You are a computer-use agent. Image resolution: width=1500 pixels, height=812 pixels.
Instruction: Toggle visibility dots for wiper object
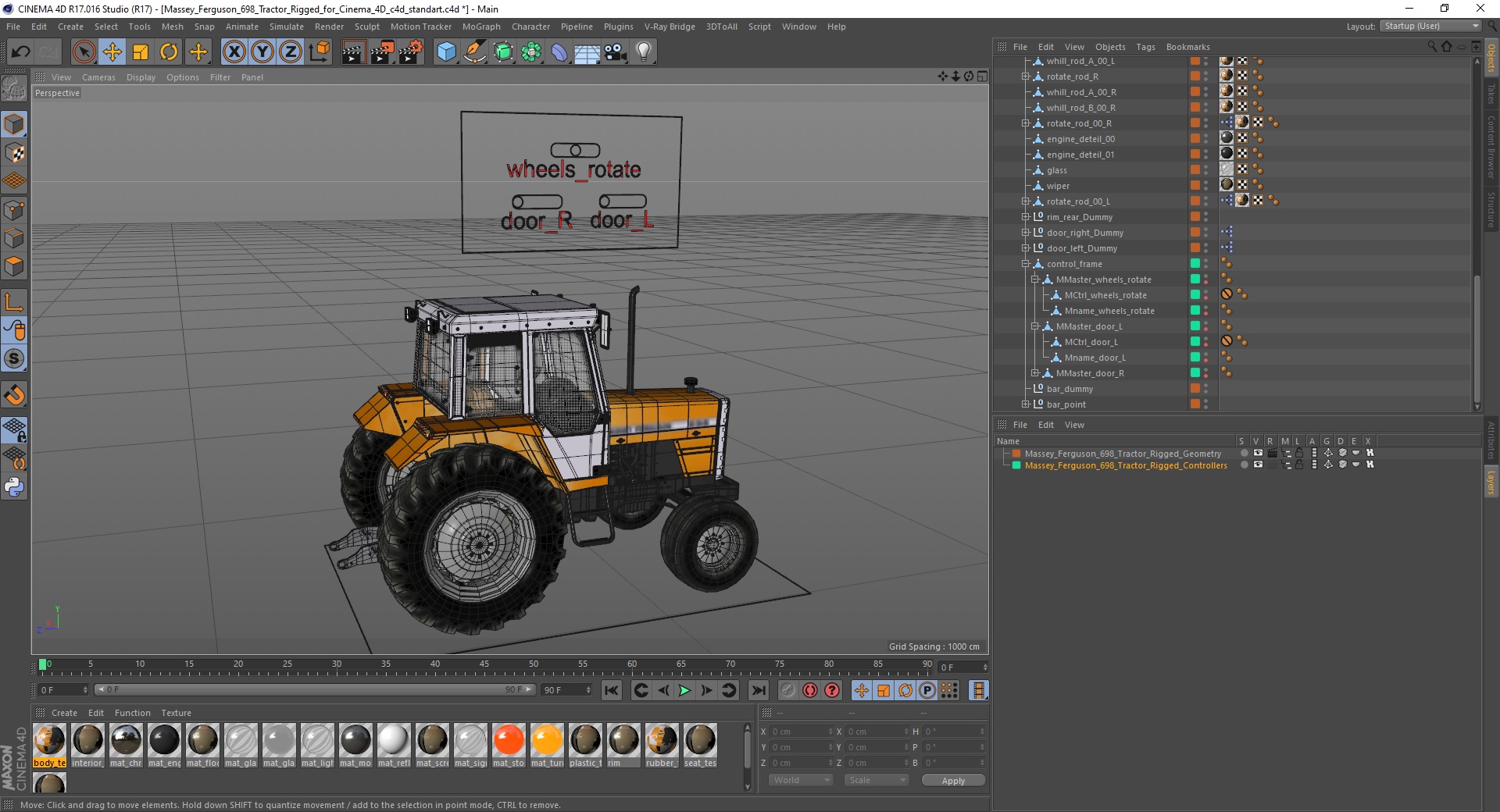pos(1205,185)
